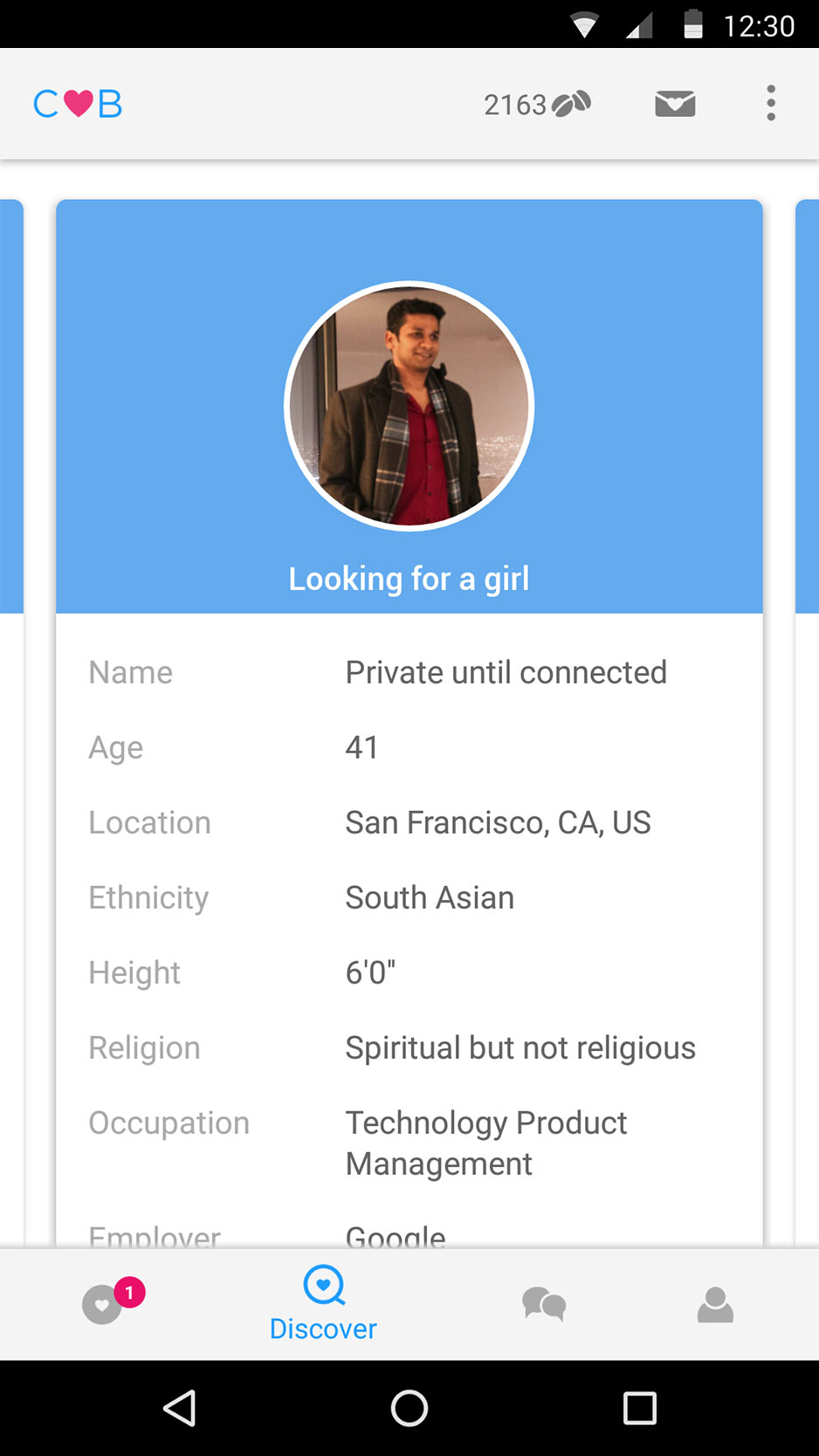
Task: Tap the San Francisco location value
Action: click(x=498, y=823)
